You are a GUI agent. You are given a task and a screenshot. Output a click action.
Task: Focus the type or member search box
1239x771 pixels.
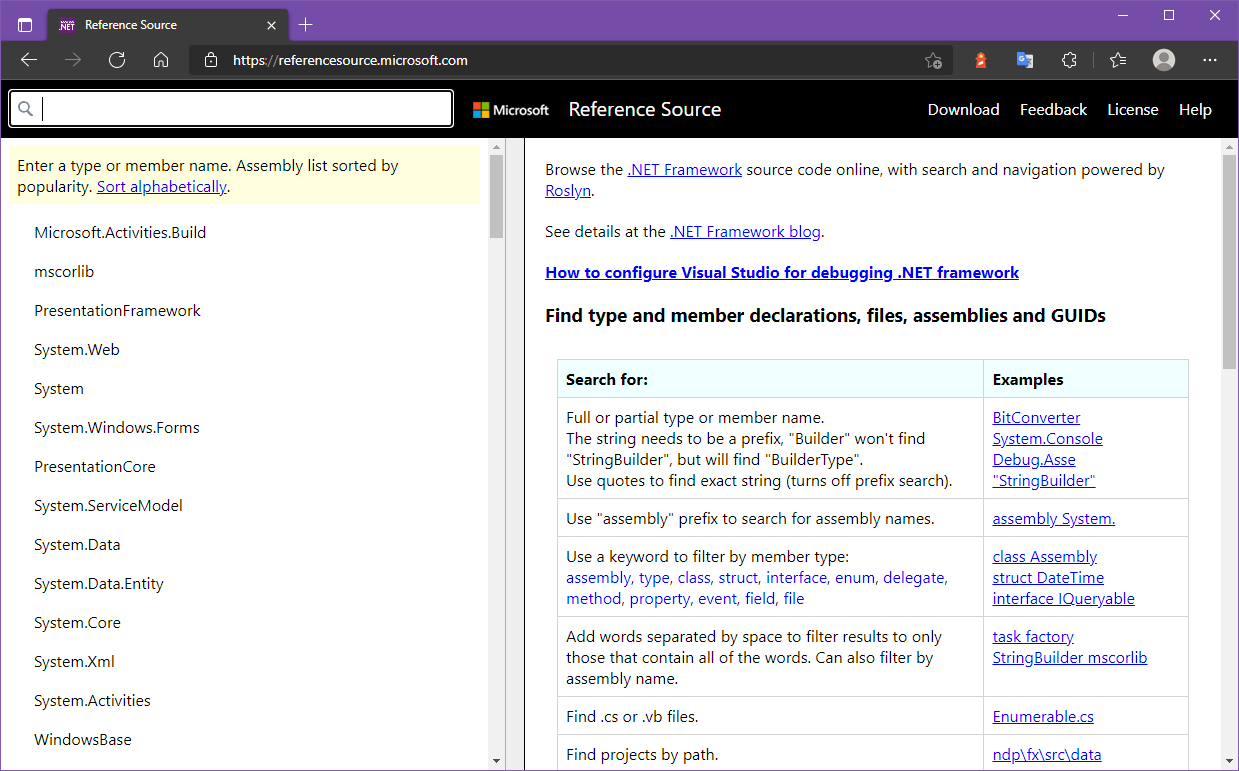pos(231,109)
